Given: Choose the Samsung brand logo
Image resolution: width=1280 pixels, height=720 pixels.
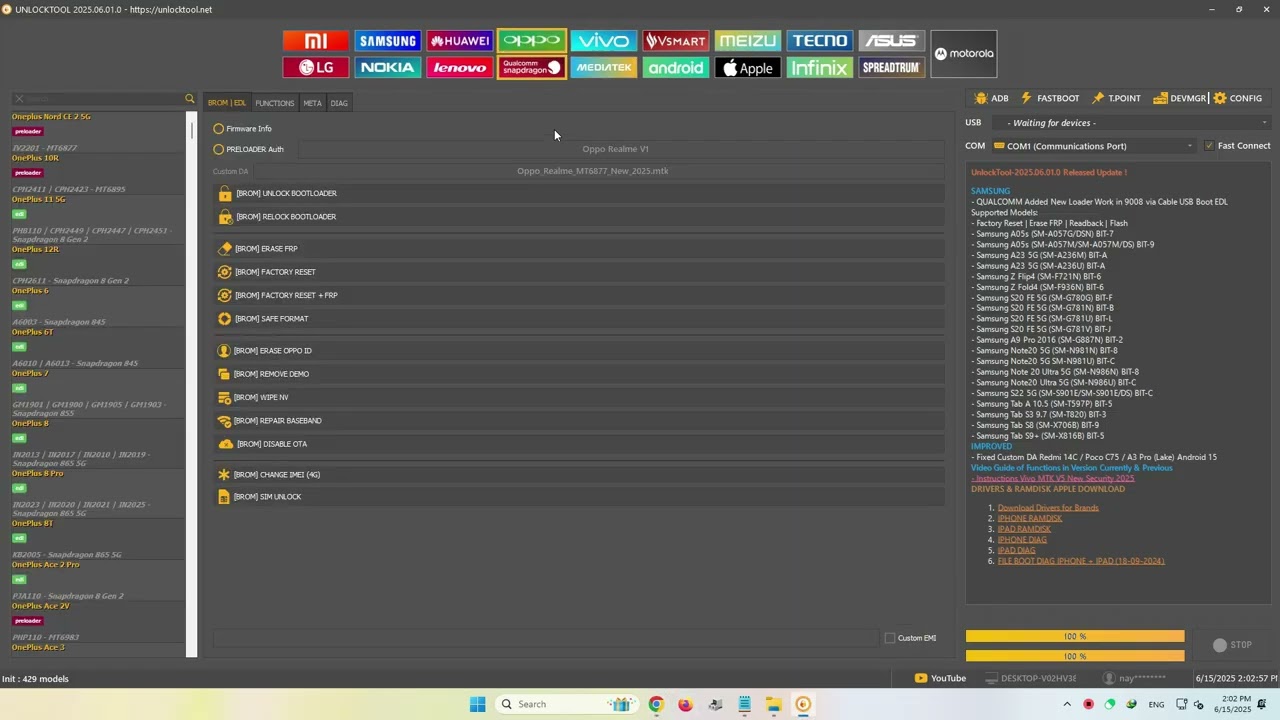Looking at the screenshot, I should click(x=388, y=41).
